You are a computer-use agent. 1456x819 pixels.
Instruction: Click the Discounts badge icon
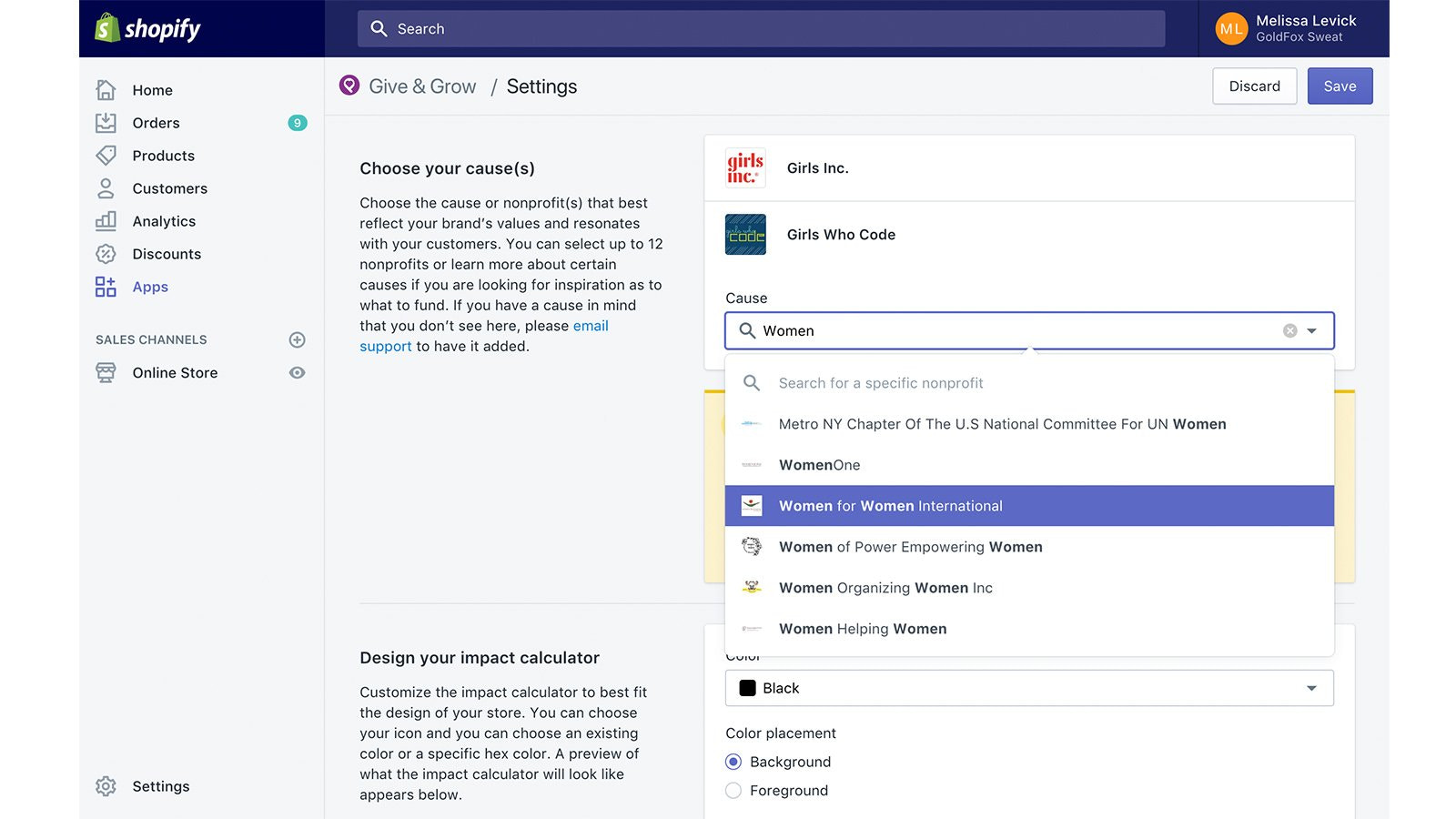point(106,254)
